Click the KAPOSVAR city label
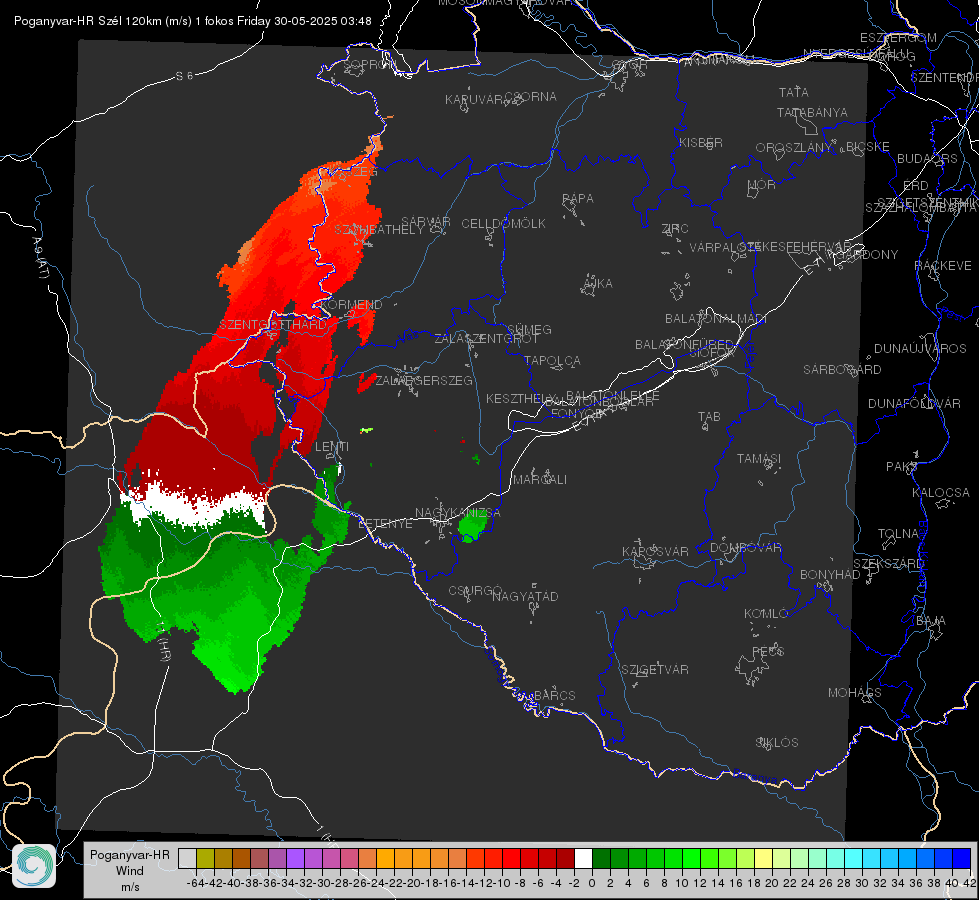979x900 pixels. tap(655, 551)
